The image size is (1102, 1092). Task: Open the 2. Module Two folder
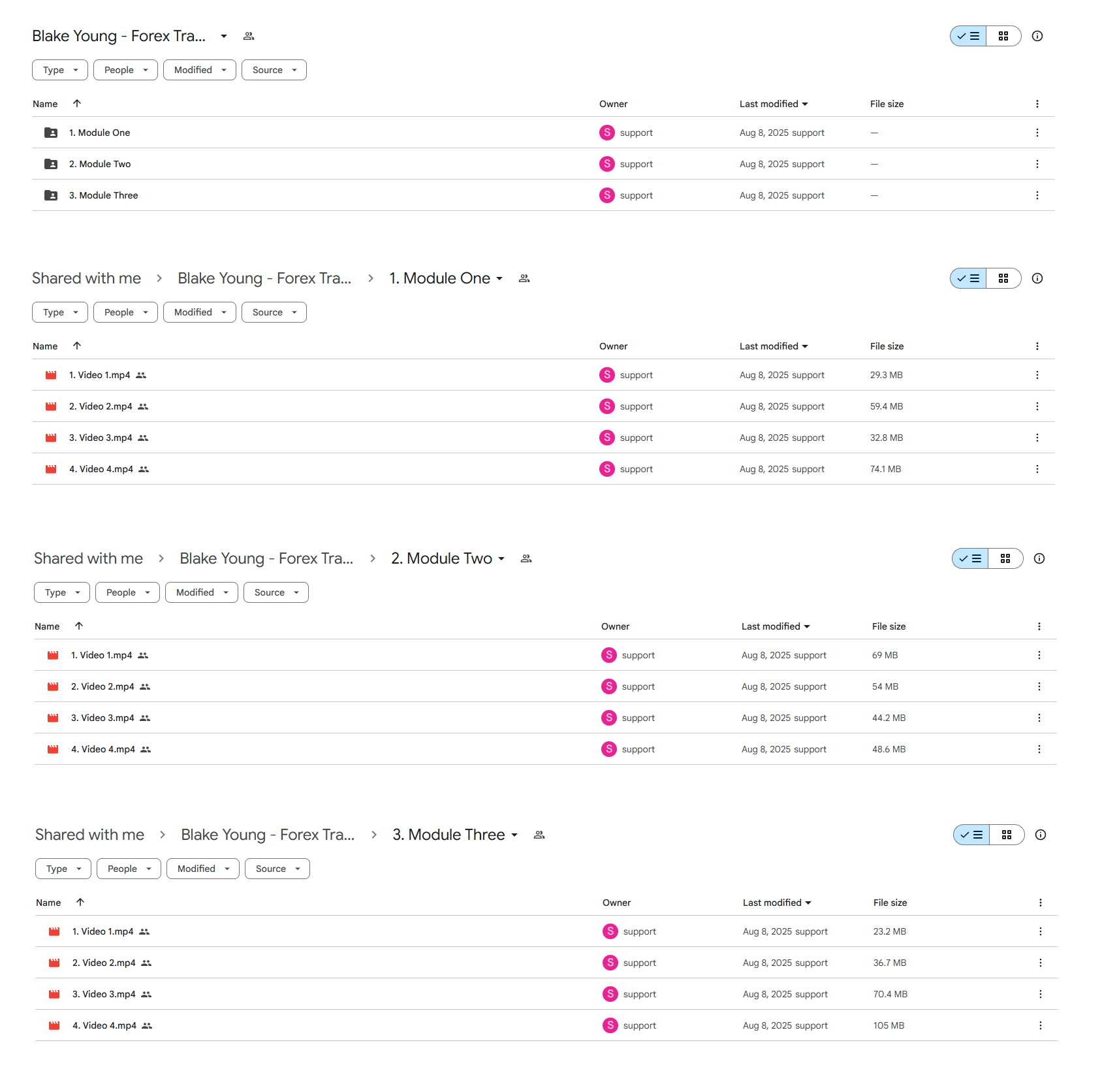point(100,164)
